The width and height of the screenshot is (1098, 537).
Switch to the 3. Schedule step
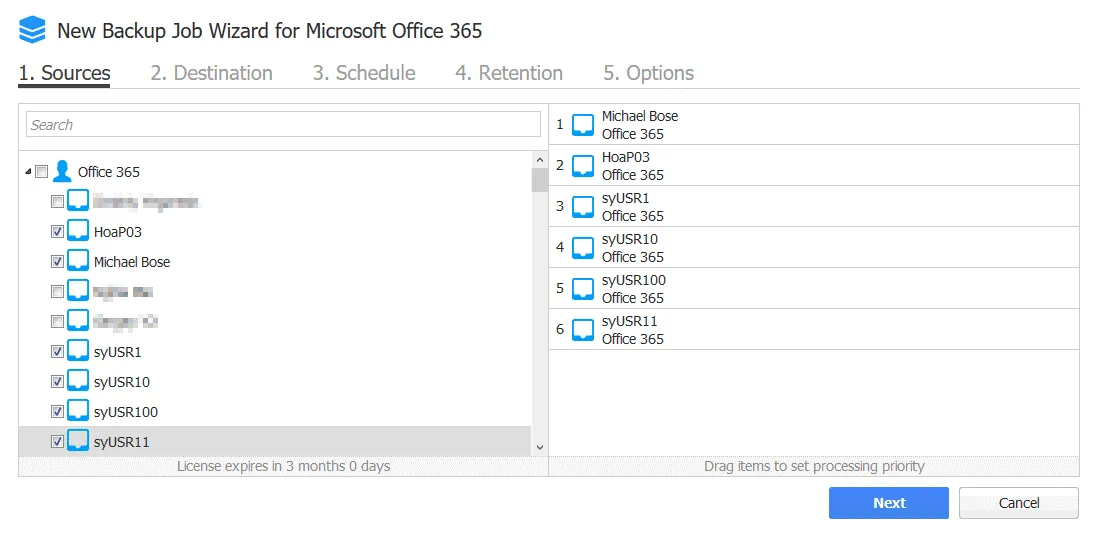[x=364, y=73]
